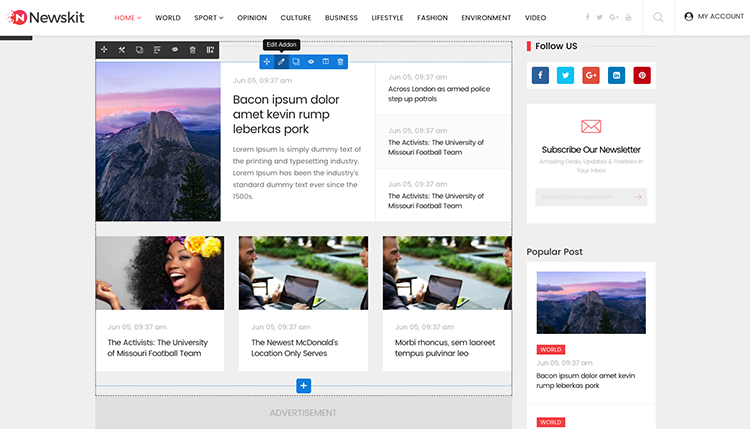Click the Edit Addon pencil icon
Screen dimensions: 750x429
tap(281, 62)
